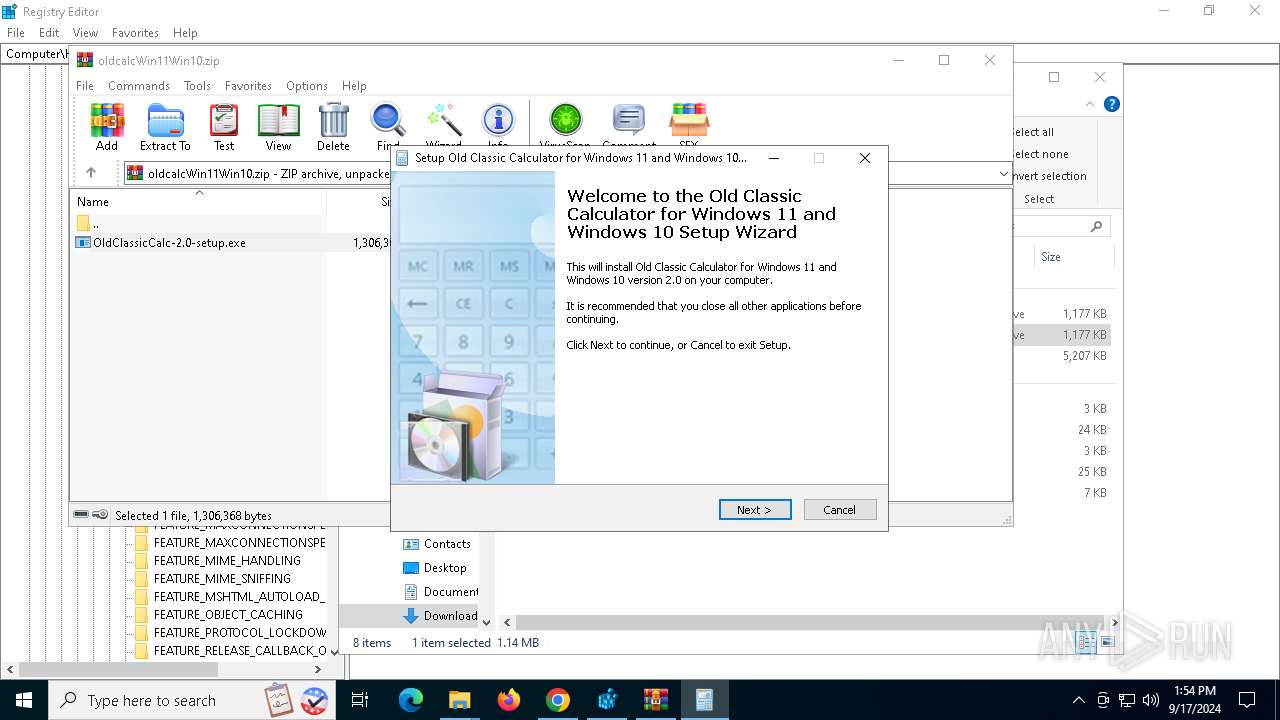Select FEATURE_MIME_SNIFFING registry key
The image size is (1280, 720).
pos(222,579)
